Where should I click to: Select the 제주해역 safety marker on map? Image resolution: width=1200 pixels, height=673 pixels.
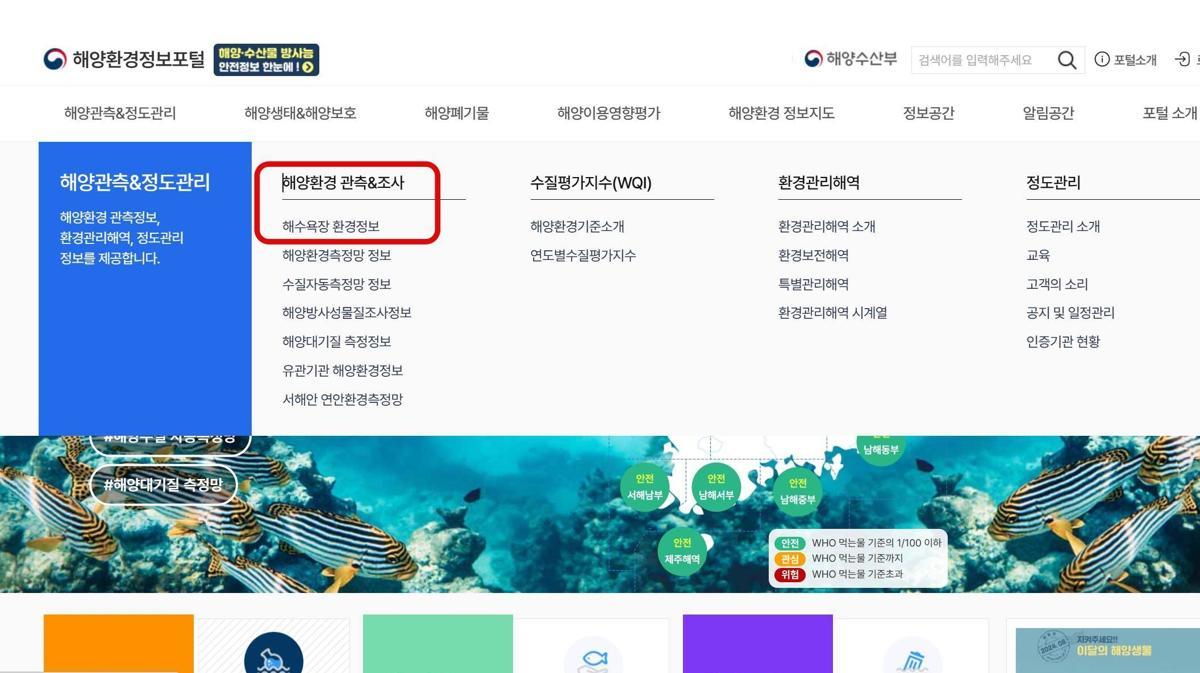[x=683, y=551]
